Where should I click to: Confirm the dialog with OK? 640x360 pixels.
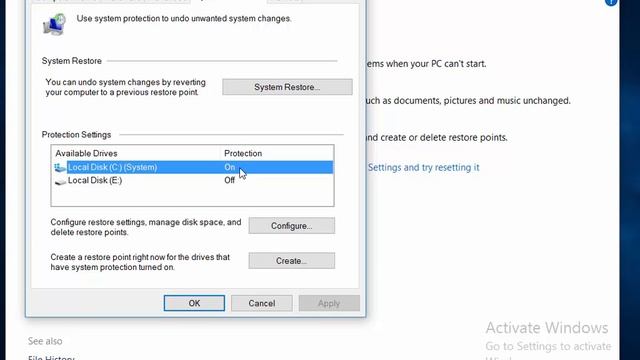coord(194,303)
